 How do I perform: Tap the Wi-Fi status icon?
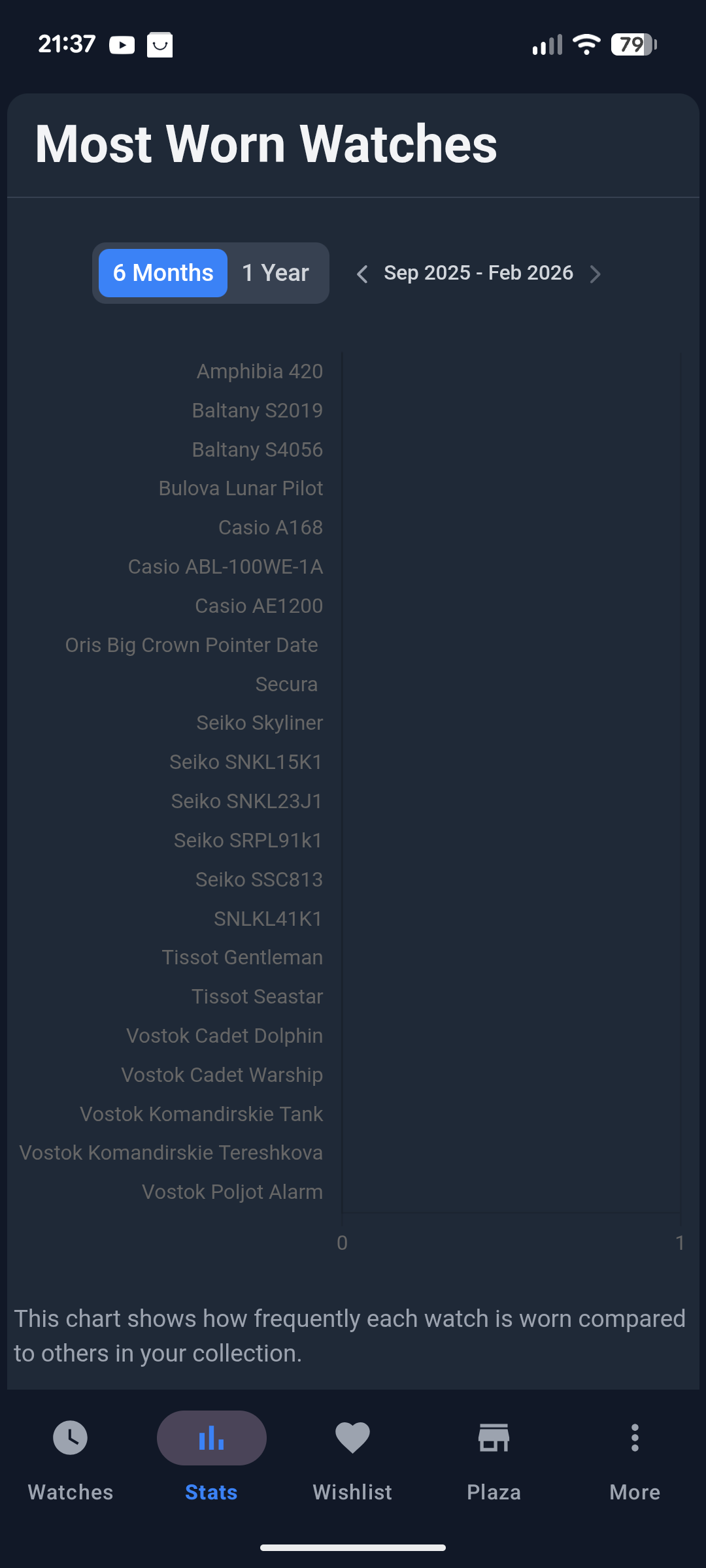click(x=586, y=45)
